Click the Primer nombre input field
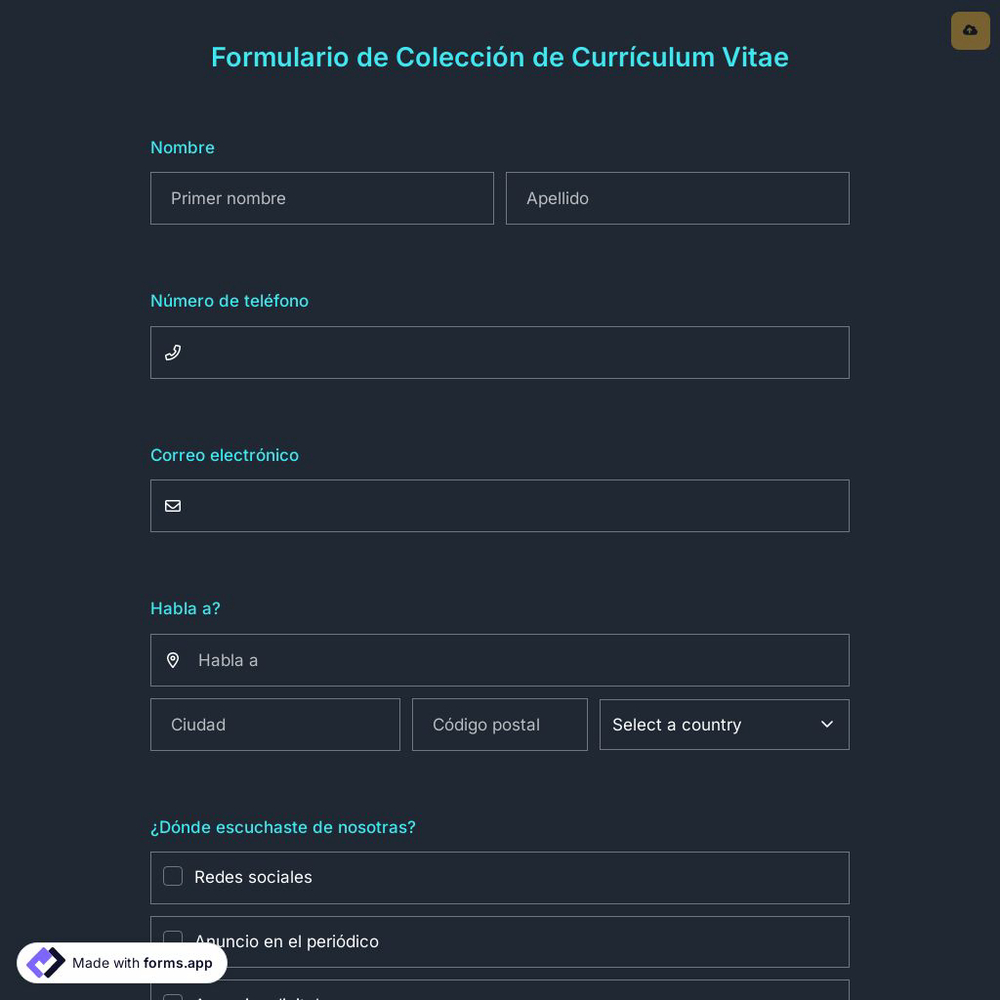The height and width of the screenshot is (1000, 1000). click(322, 198)
